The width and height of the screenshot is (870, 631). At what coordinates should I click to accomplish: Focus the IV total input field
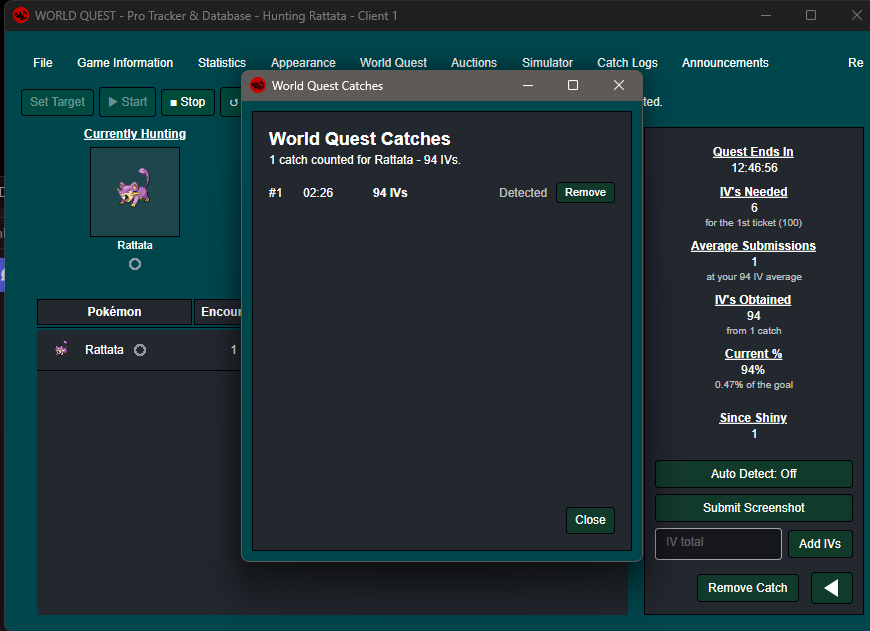(x=718, y=544)
